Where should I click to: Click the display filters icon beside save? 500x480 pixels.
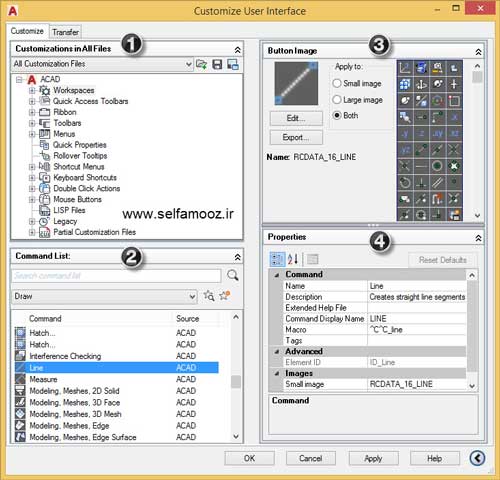pos(233,64)
